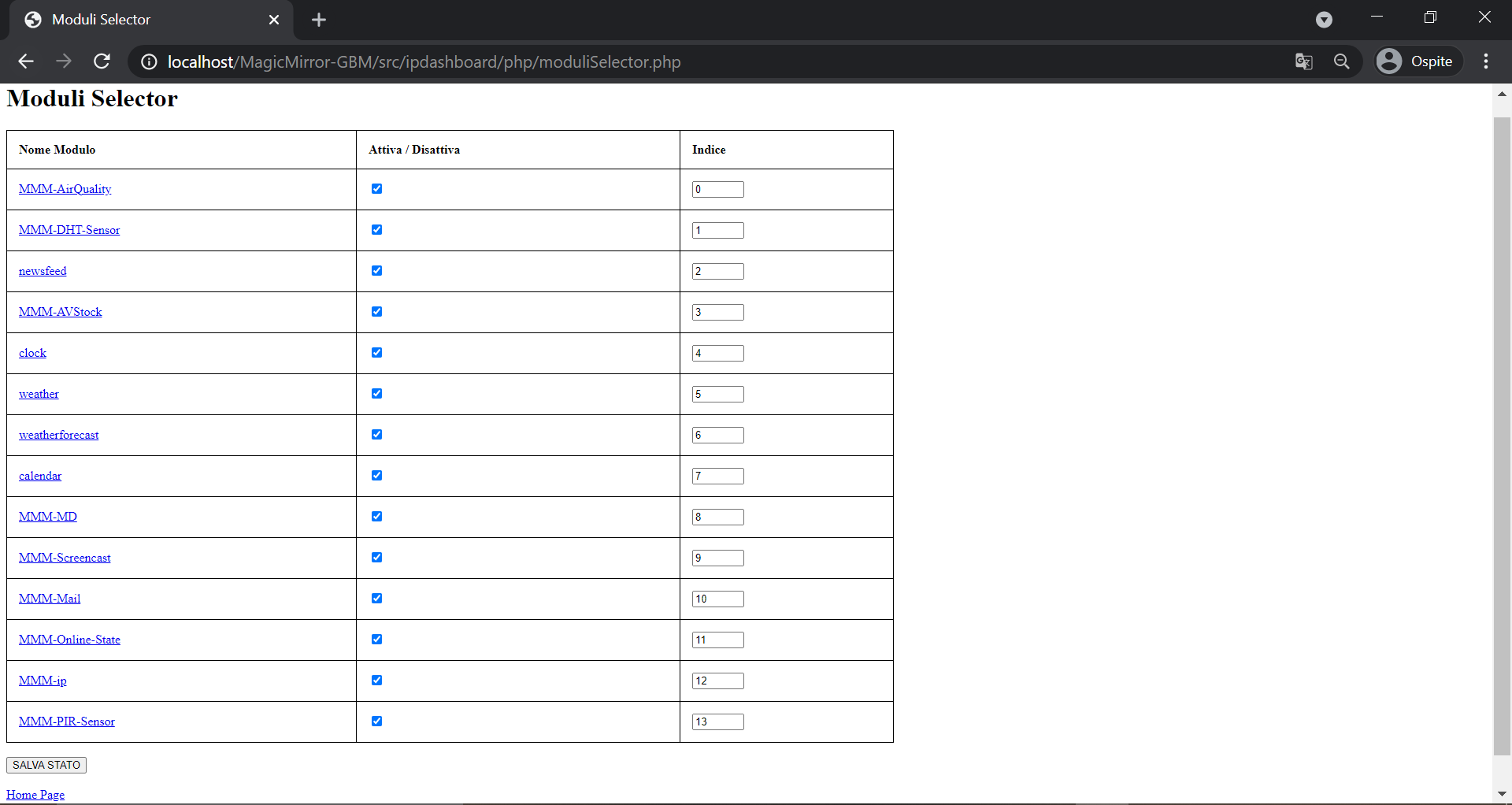Go back to the previous page
Viewport: 1512px width, 805px height.
pos(26,61)
